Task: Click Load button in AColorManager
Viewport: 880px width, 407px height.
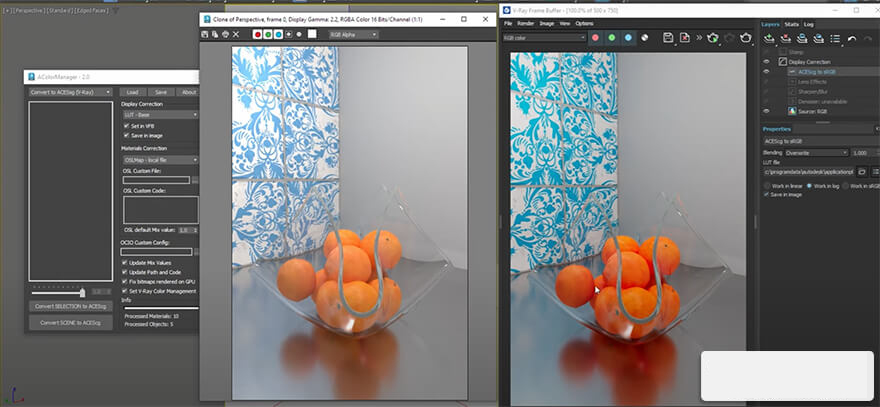Action: [x=132, y=92]
